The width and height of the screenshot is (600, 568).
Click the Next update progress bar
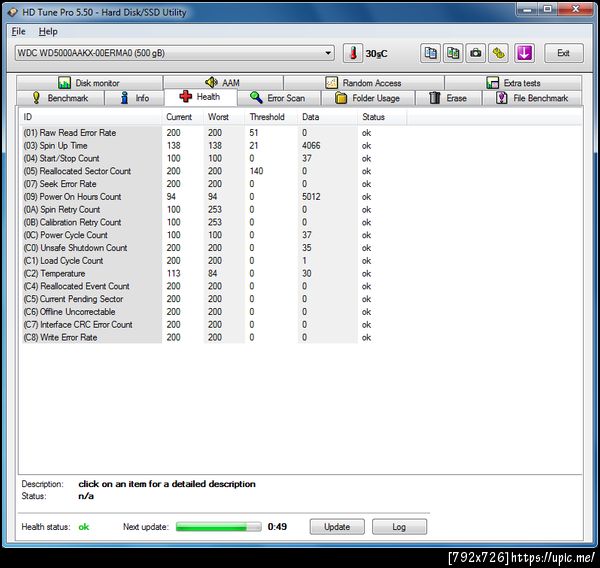pyautogui.click(x=218, y=527)
